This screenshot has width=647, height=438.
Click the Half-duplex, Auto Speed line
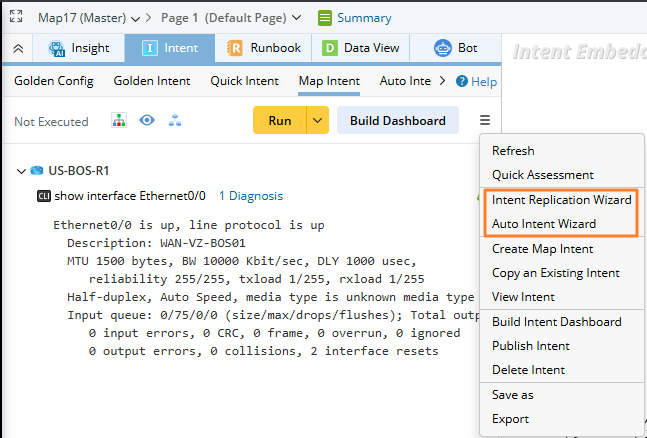[x=271, y=297]
